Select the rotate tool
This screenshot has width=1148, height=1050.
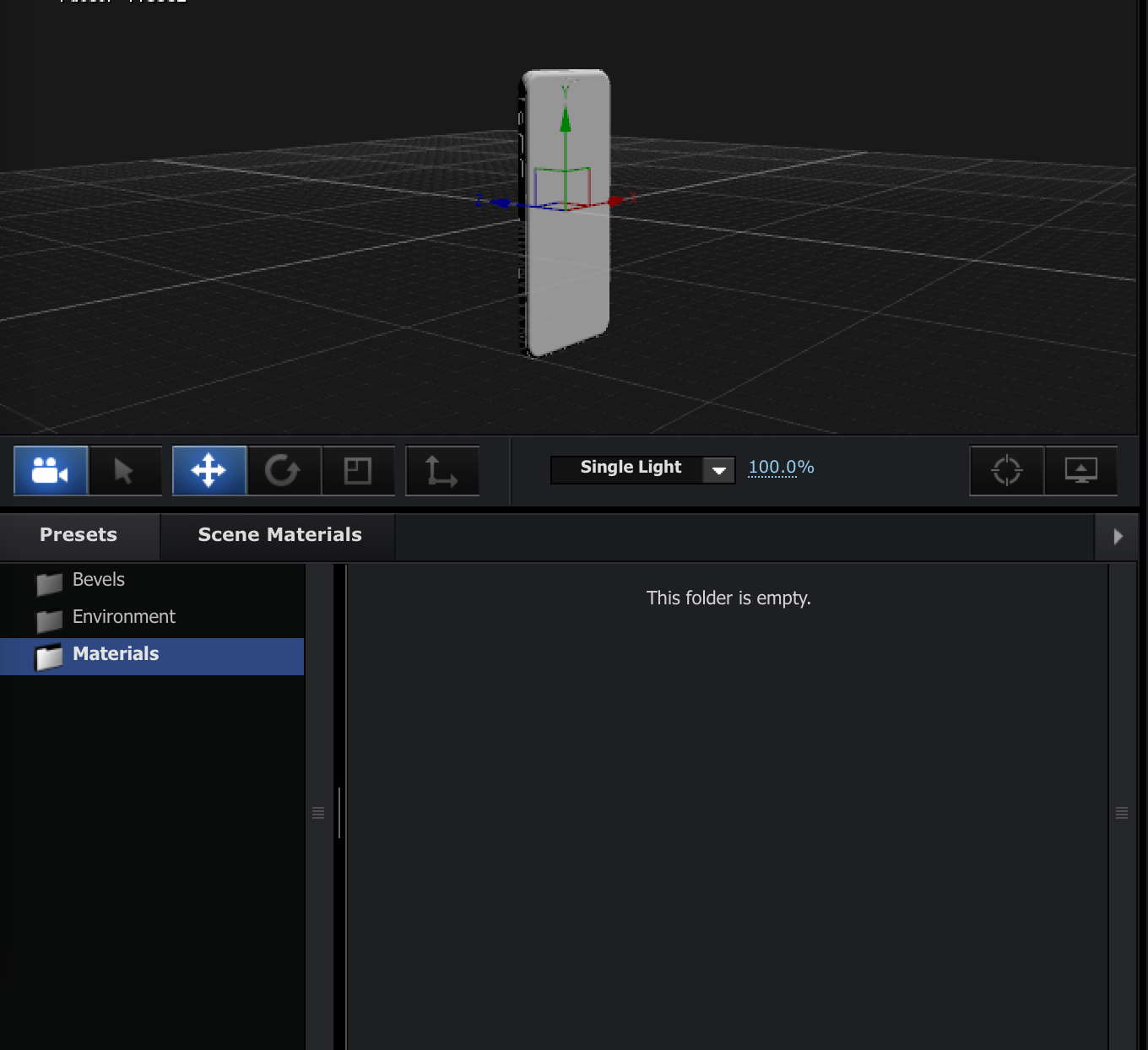pyautogui.click(x=284, y=471)
